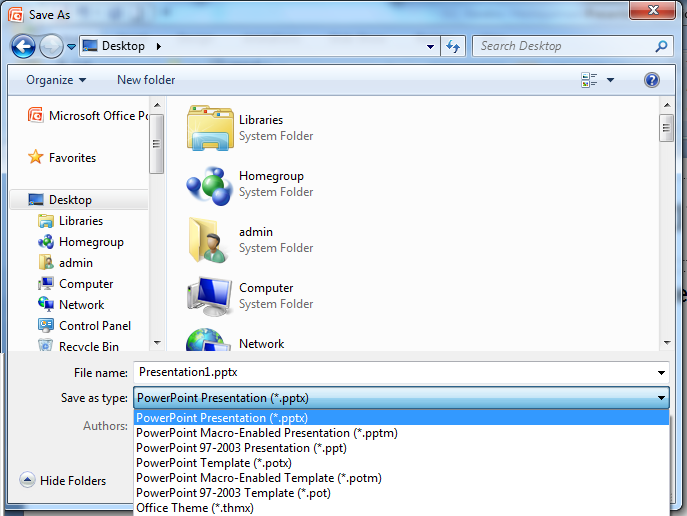Screen dimensions: 687x516
Task: Select the admin name text in file list
Action: click(x=256, y=232)
